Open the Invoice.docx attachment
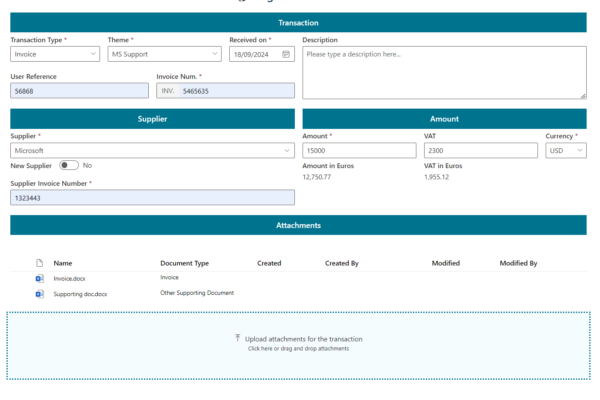The height and width of the screenshot is (400, 600). tap(72, 278)
